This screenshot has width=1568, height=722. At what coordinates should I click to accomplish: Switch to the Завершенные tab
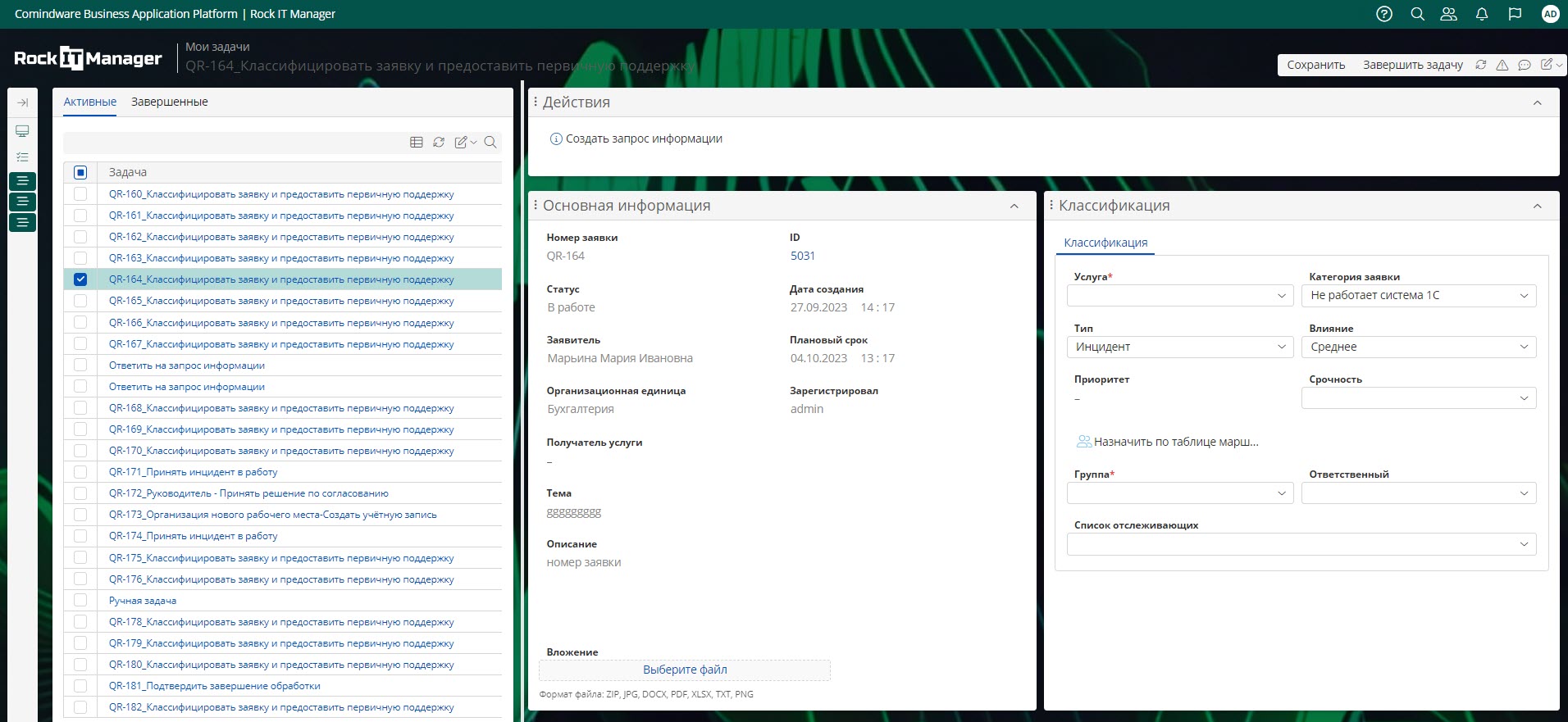(x=170, y=102)
